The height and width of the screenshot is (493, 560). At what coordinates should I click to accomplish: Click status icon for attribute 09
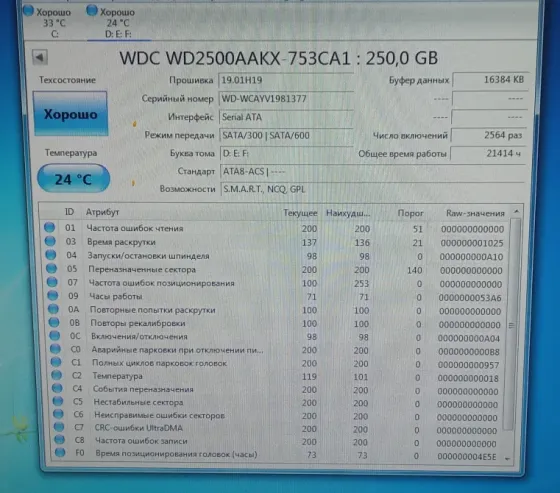pos(53,295)
